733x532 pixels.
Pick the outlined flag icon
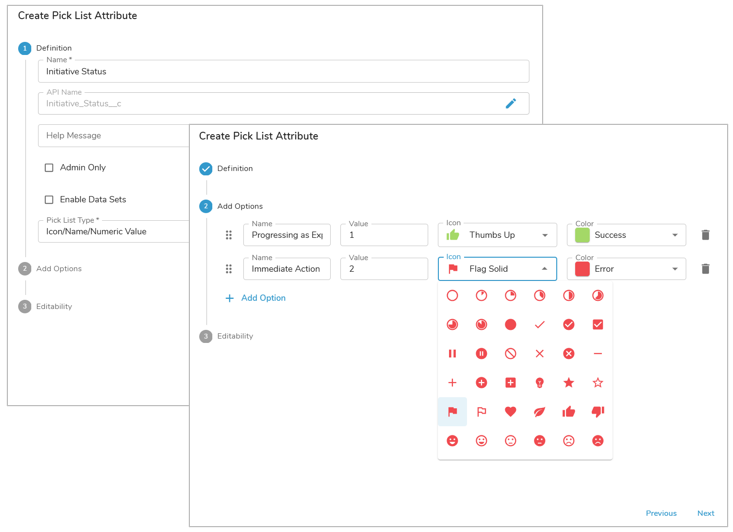[x=481, y=412]
